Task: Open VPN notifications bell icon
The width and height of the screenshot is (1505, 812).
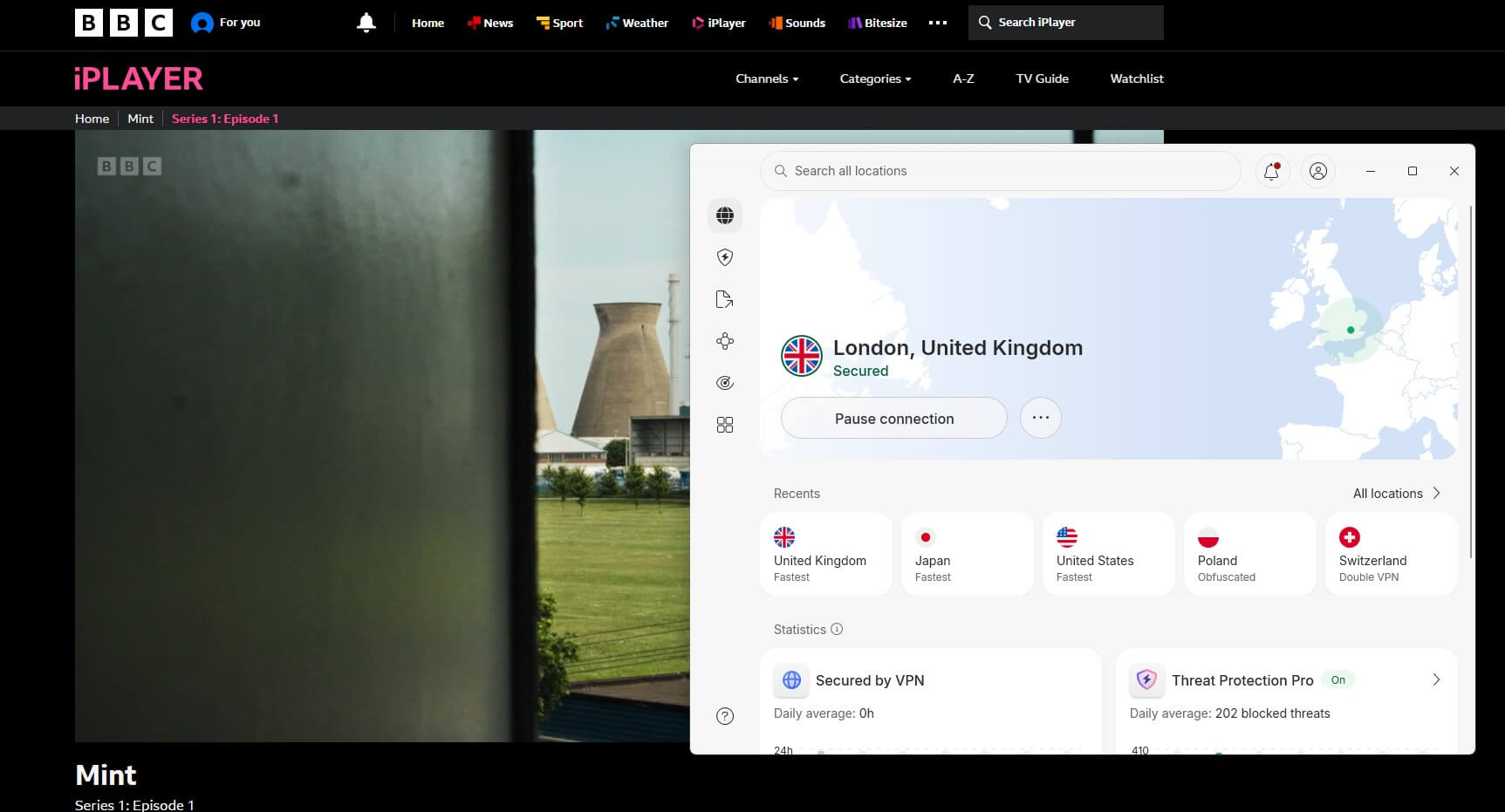Action: click(x=1272, y=171)
